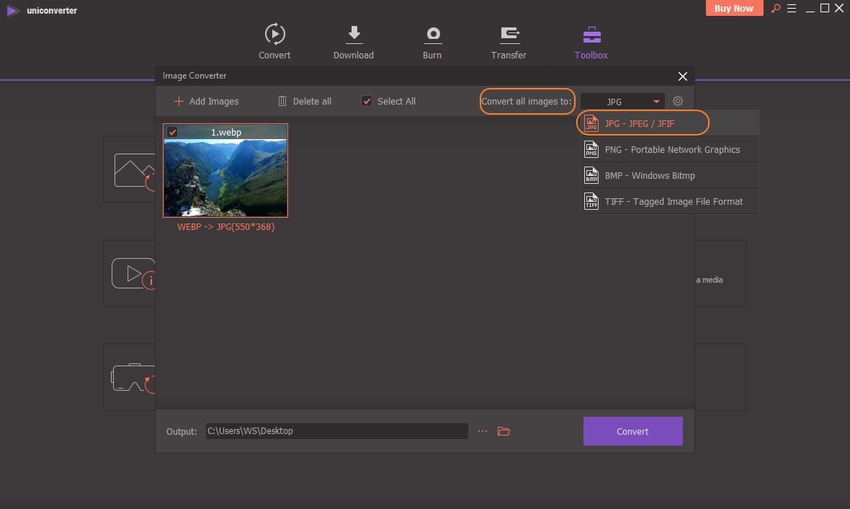Click the three-dot browse output path icon
Screen dimensions: 850x509
[482, 431]
